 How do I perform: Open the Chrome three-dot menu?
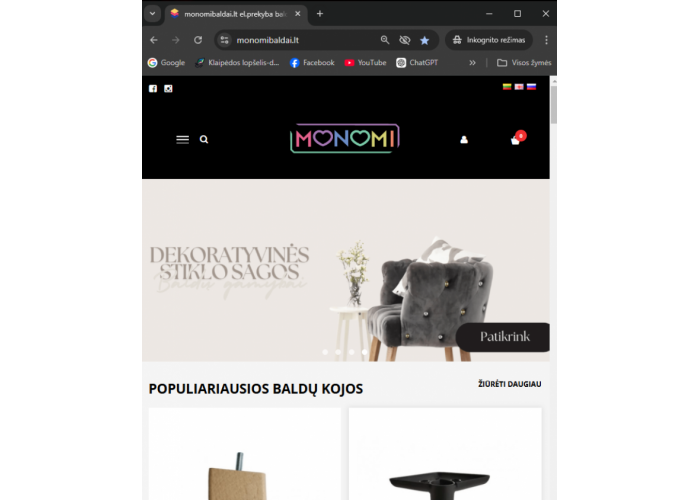546,40
